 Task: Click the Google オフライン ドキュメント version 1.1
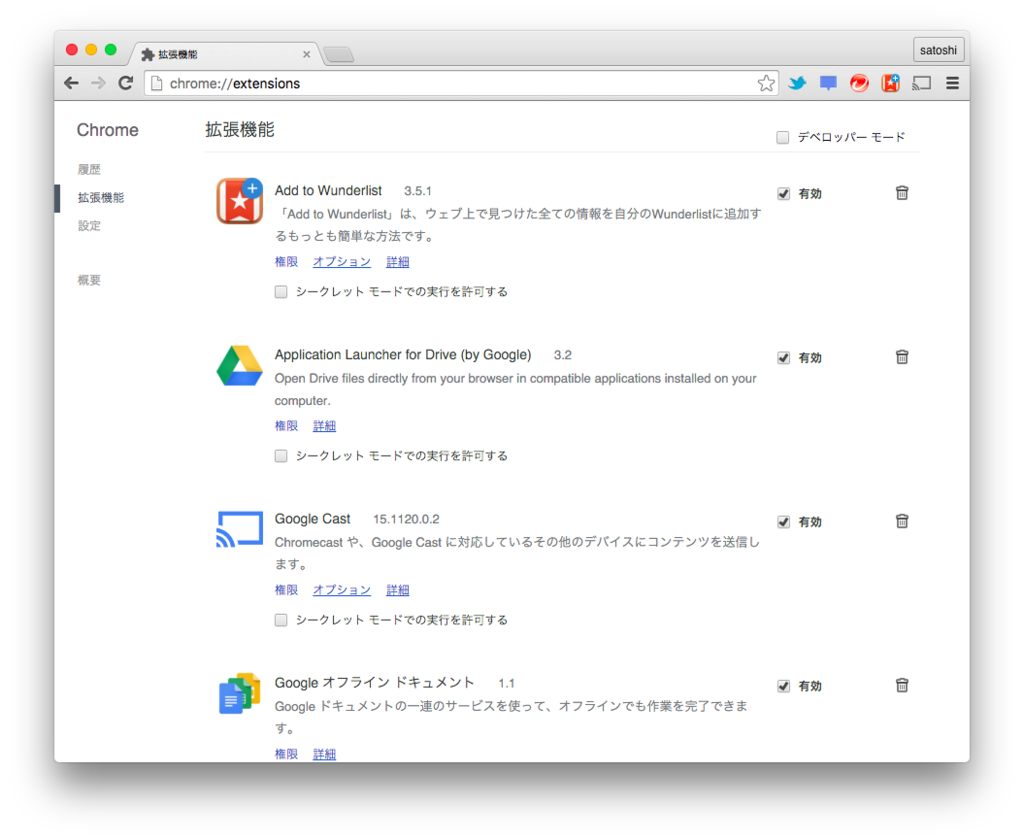point(506,683)
